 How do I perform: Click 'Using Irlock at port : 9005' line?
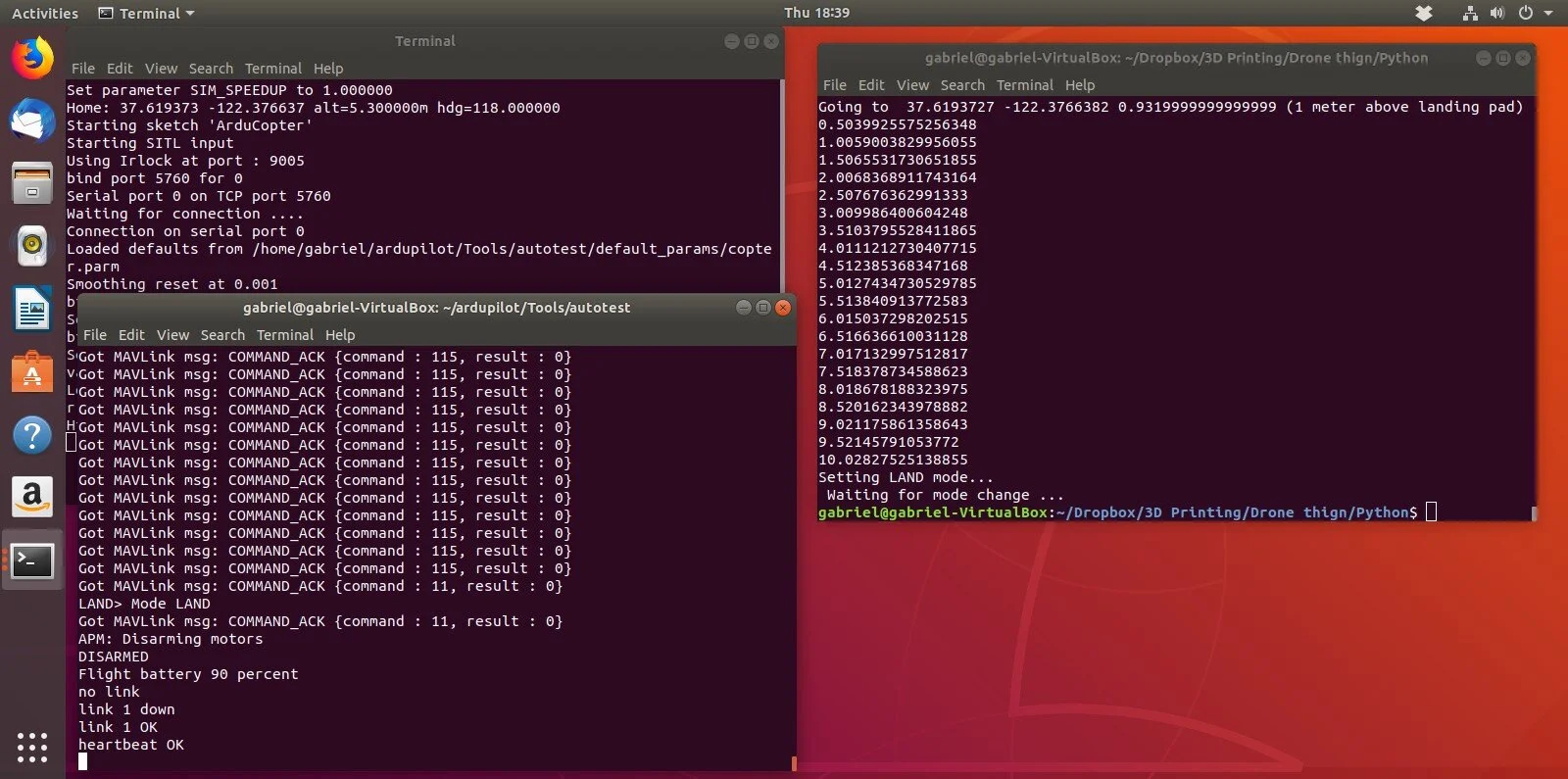[185, 161]
